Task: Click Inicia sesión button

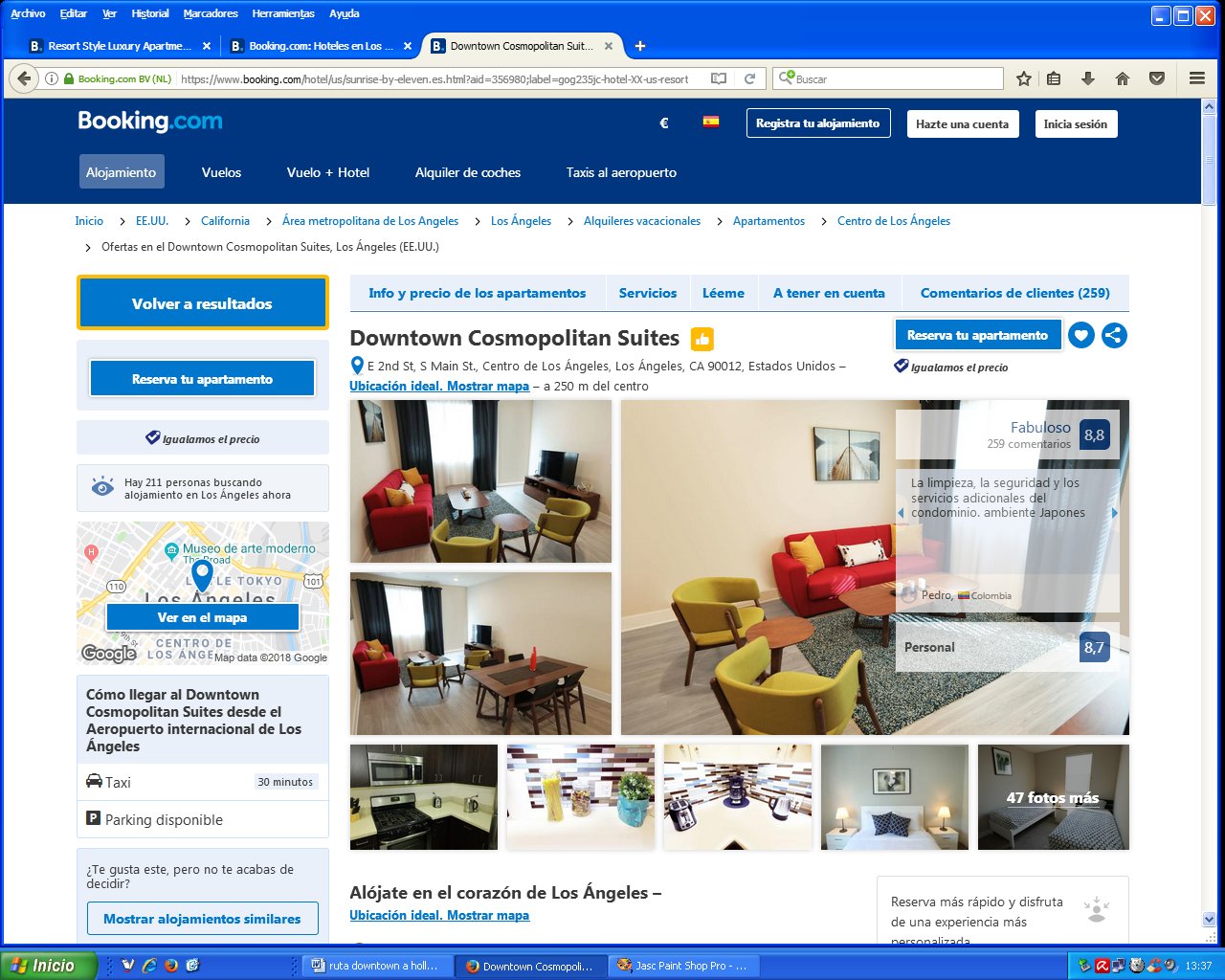Action: tap(1076, 123)
